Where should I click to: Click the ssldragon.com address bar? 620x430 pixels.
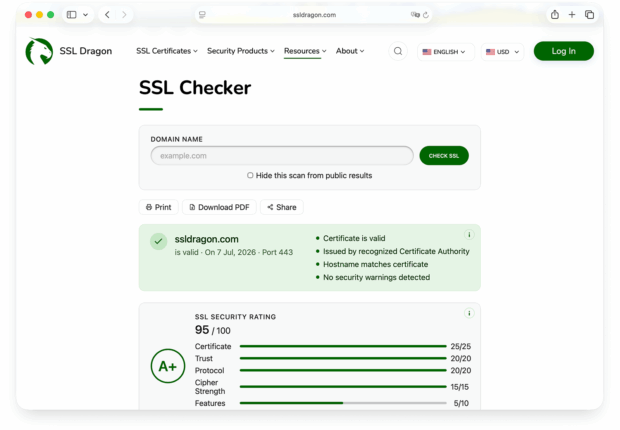pyautogui.click(x=314, y=15)
